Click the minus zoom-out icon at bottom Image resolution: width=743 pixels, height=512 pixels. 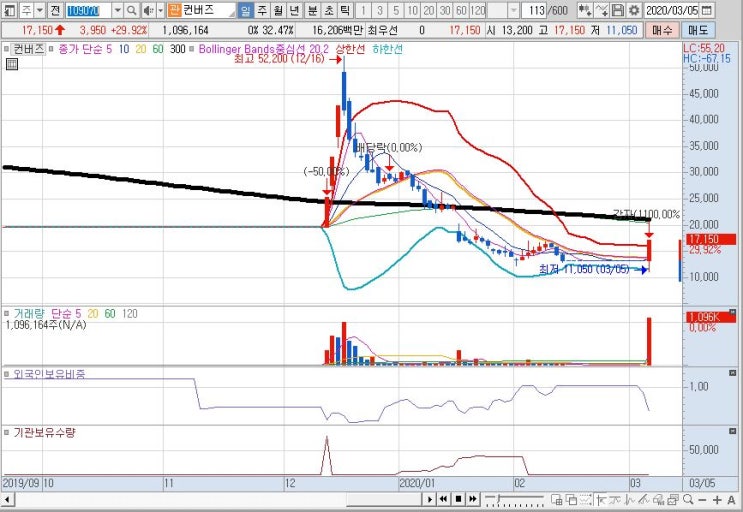point(702,500)
